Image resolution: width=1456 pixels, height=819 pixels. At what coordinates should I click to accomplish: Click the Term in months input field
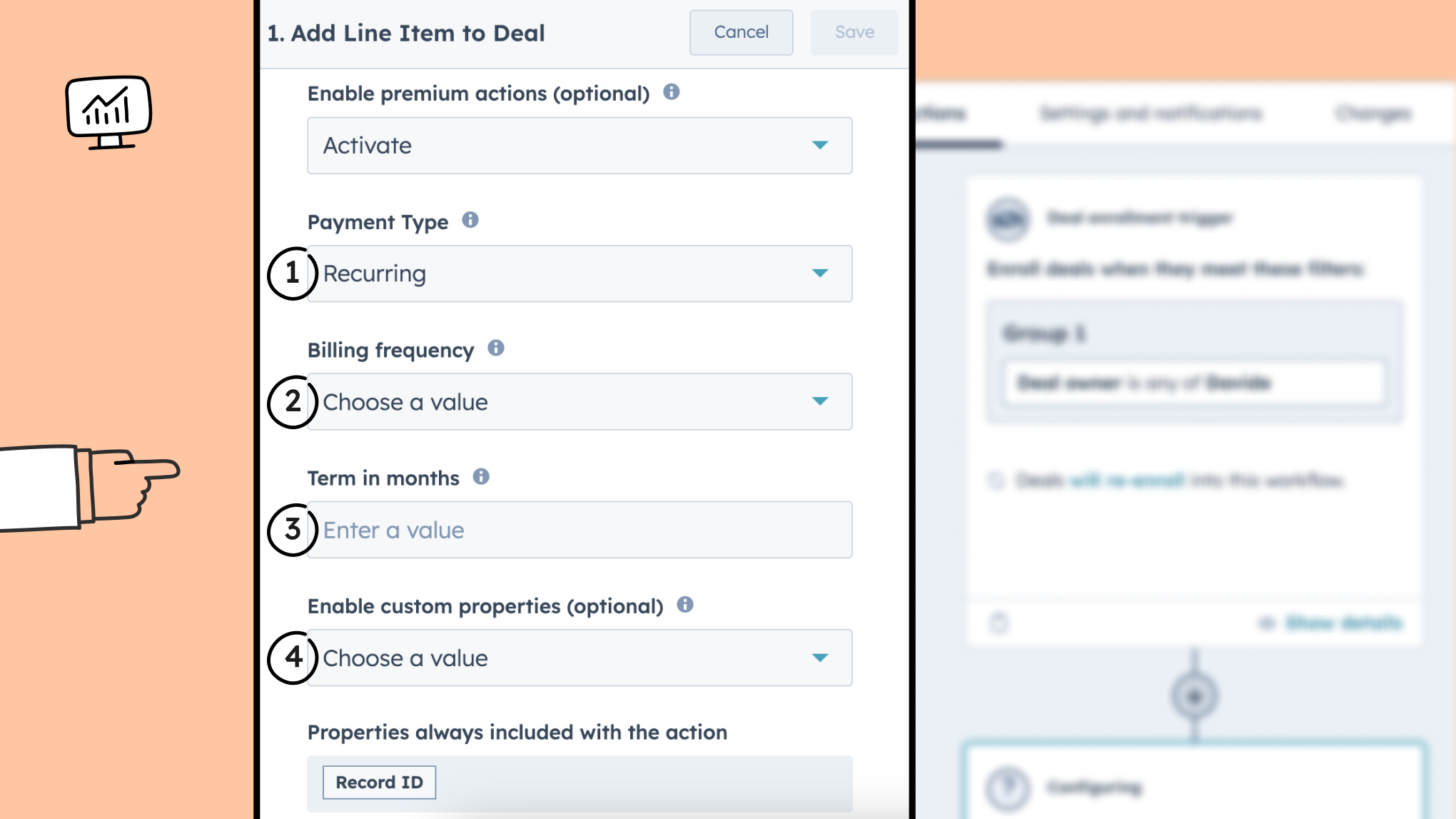click(580, 530)
